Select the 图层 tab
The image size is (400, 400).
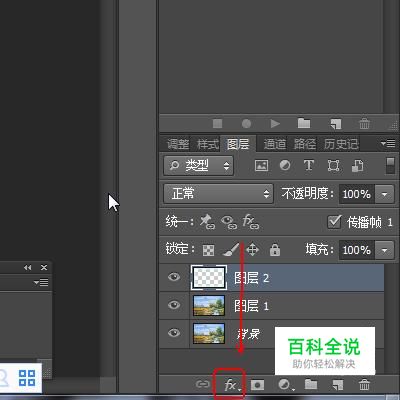238,144
